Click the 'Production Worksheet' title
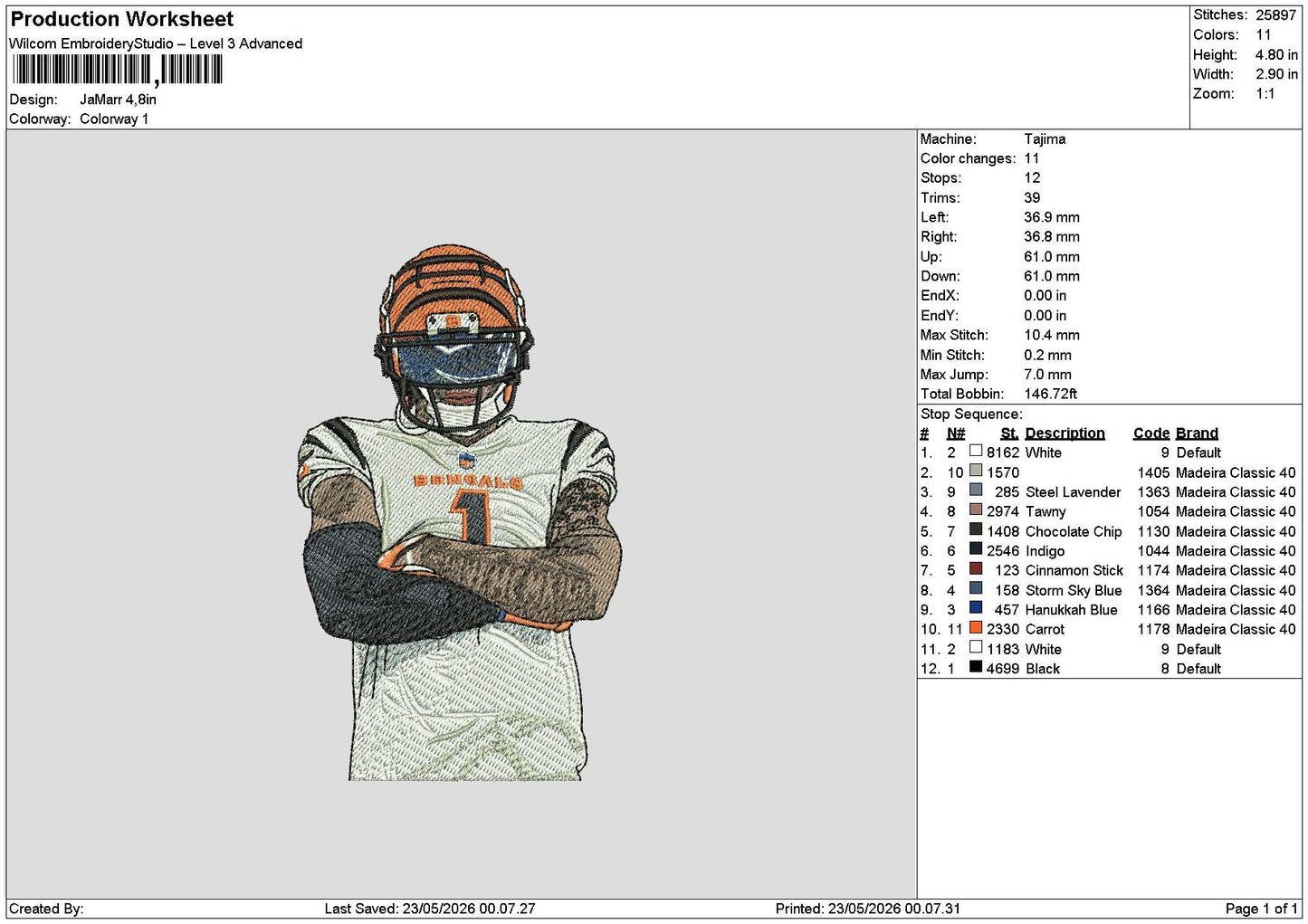Screen dimensions: 1308x924 click(122, 19)
